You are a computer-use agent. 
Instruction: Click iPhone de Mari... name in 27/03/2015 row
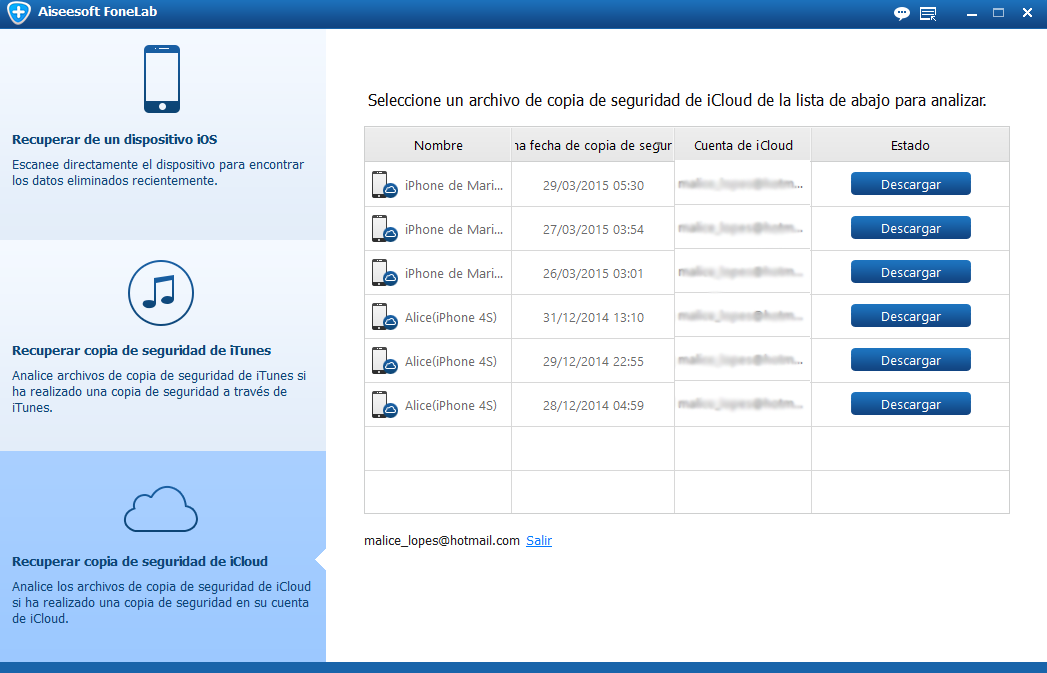coord(454,230)
